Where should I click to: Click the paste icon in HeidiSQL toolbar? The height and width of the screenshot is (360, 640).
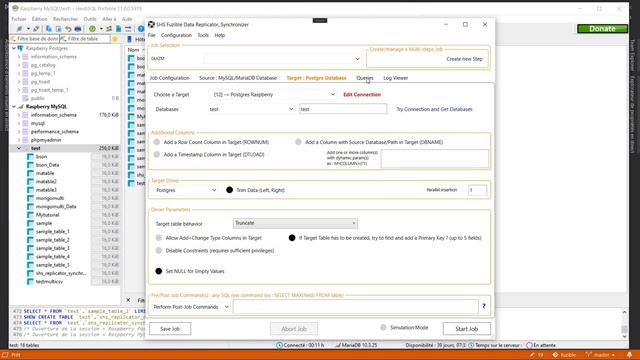(58, 29)
